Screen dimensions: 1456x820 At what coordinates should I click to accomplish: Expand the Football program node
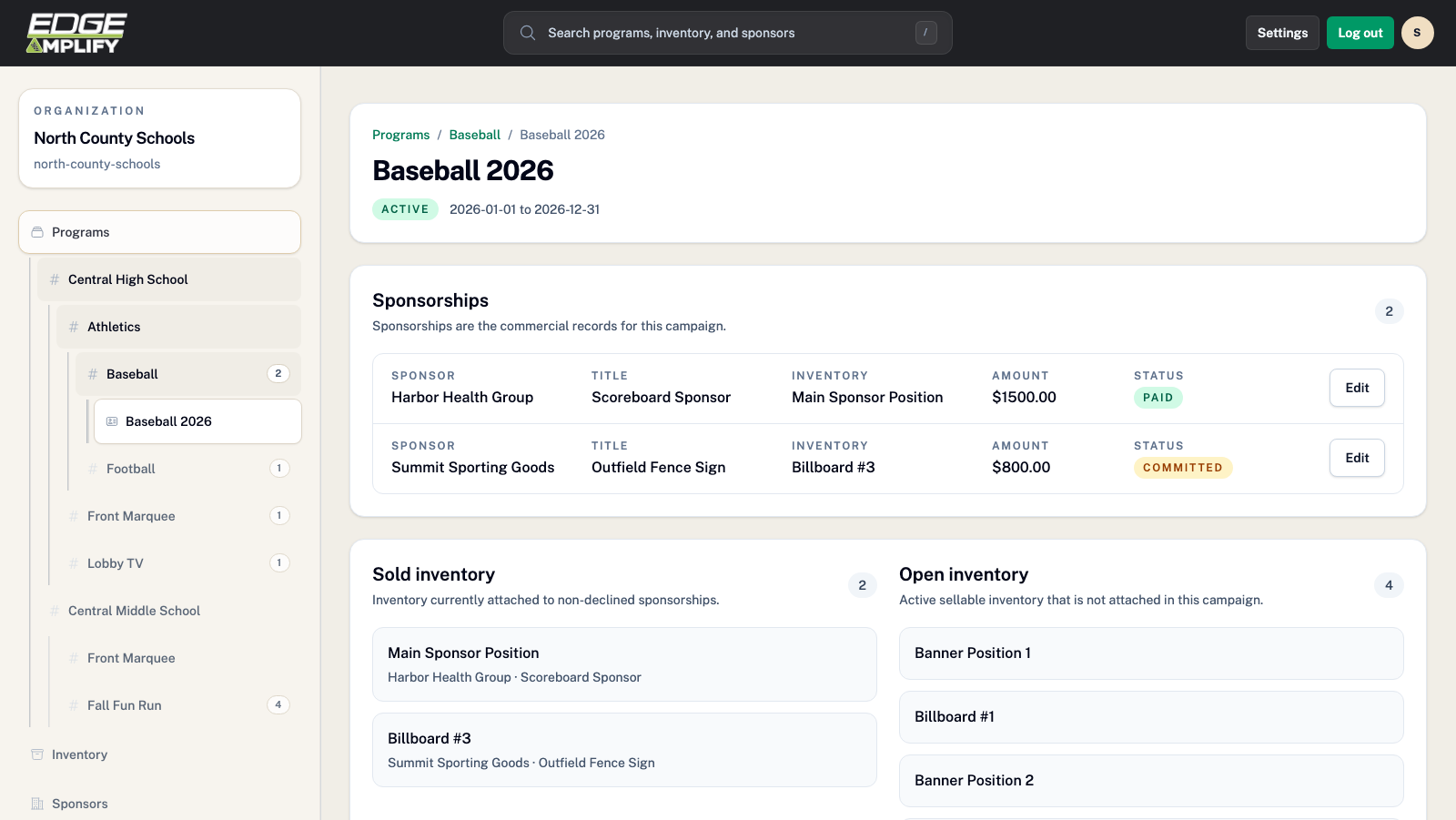(x=131, y=469)
